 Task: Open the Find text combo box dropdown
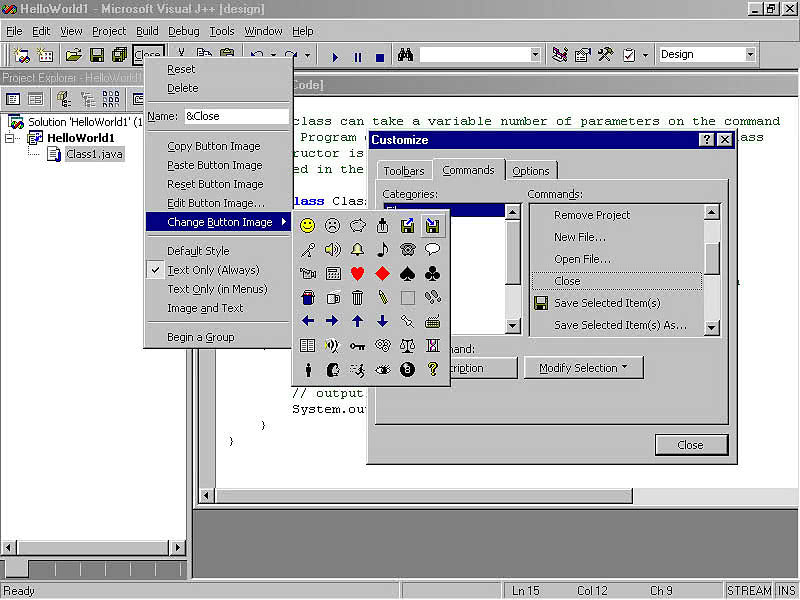tap(535, 54)
